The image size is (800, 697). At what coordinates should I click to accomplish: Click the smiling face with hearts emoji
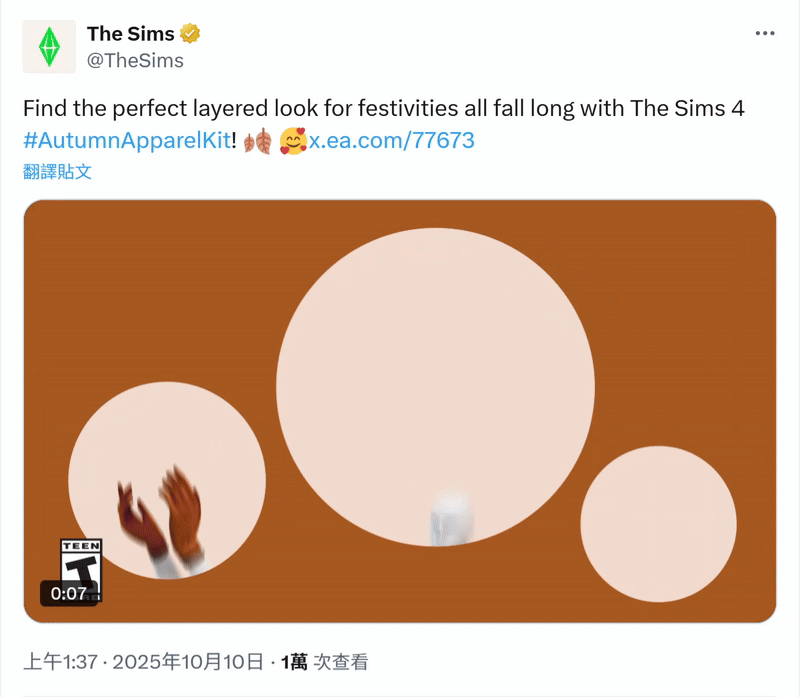[292, 141]
